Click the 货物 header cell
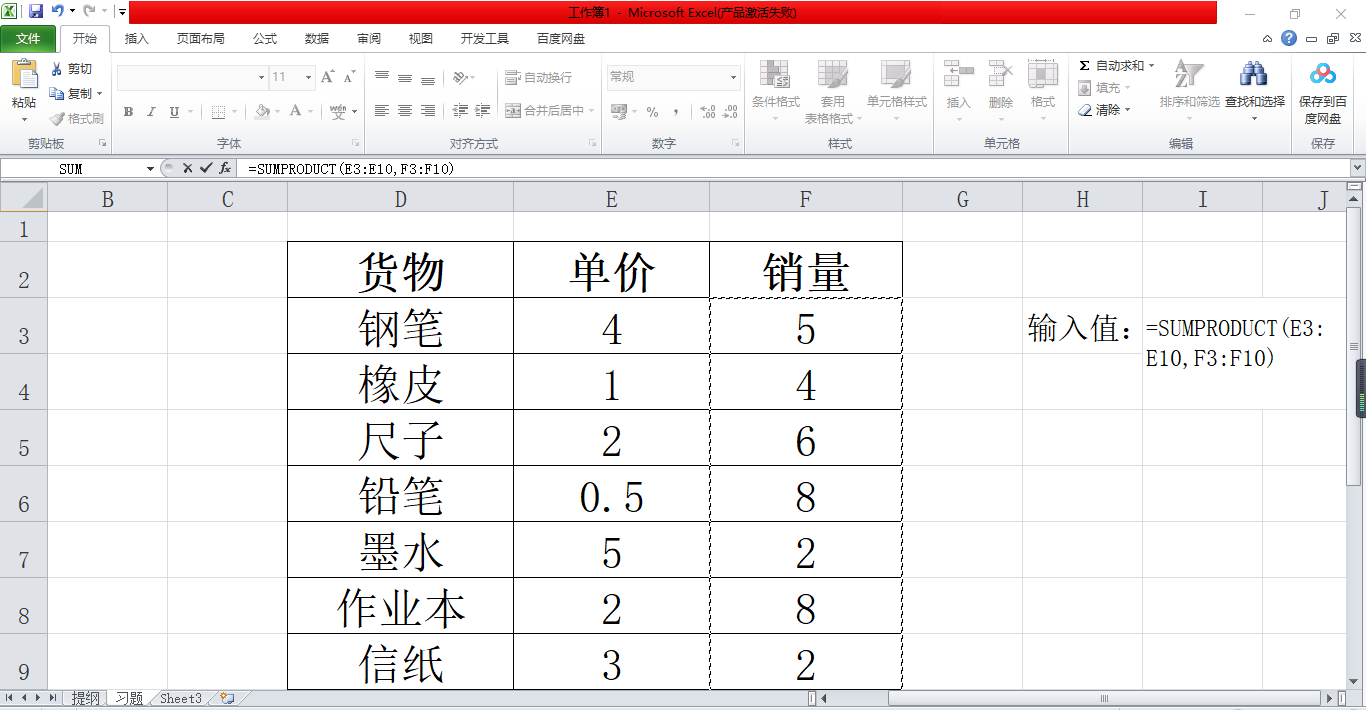This screenshot has height=710, width=1366. (400, 270)
